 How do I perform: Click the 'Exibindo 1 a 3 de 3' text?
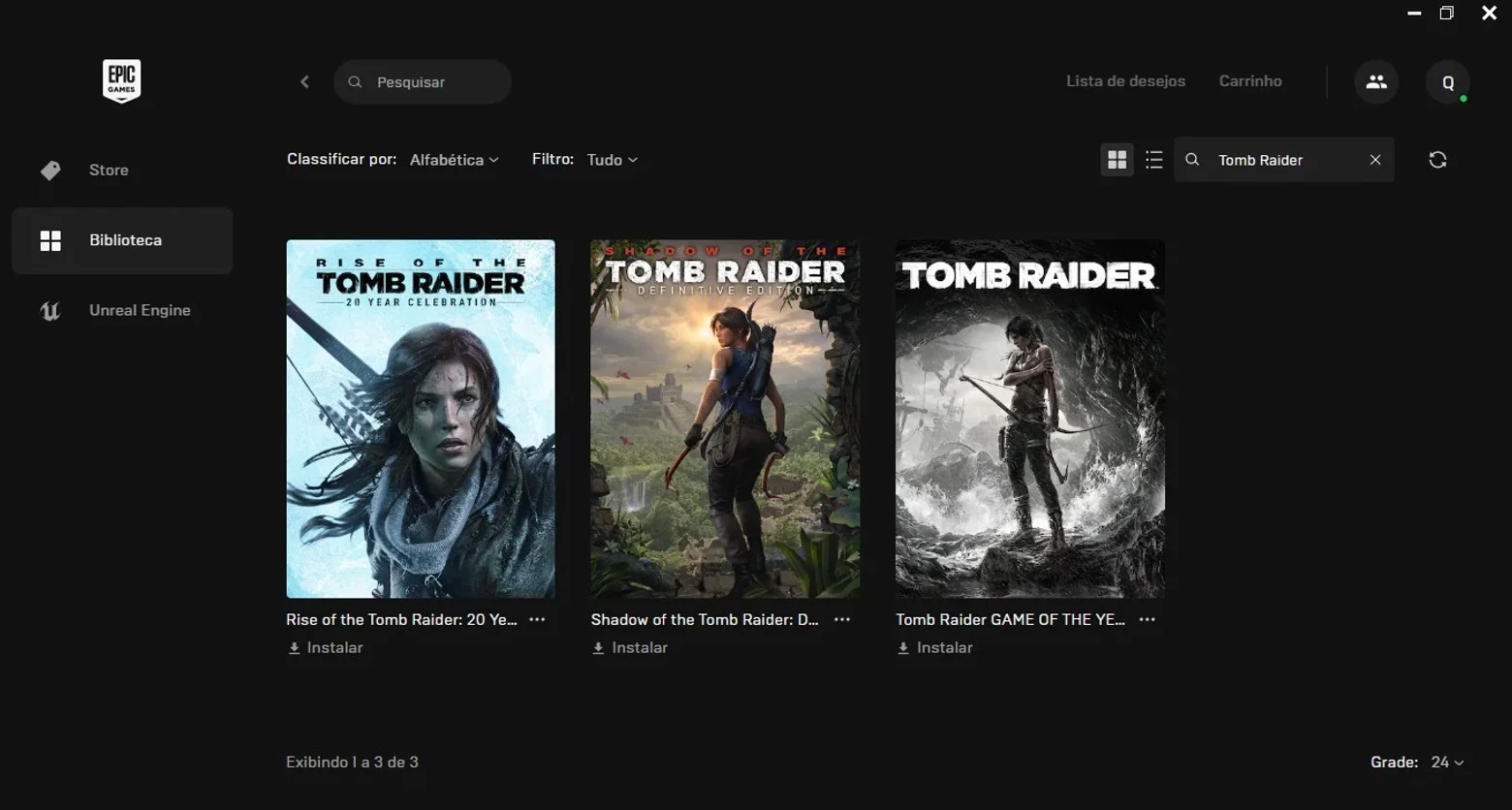352,763
